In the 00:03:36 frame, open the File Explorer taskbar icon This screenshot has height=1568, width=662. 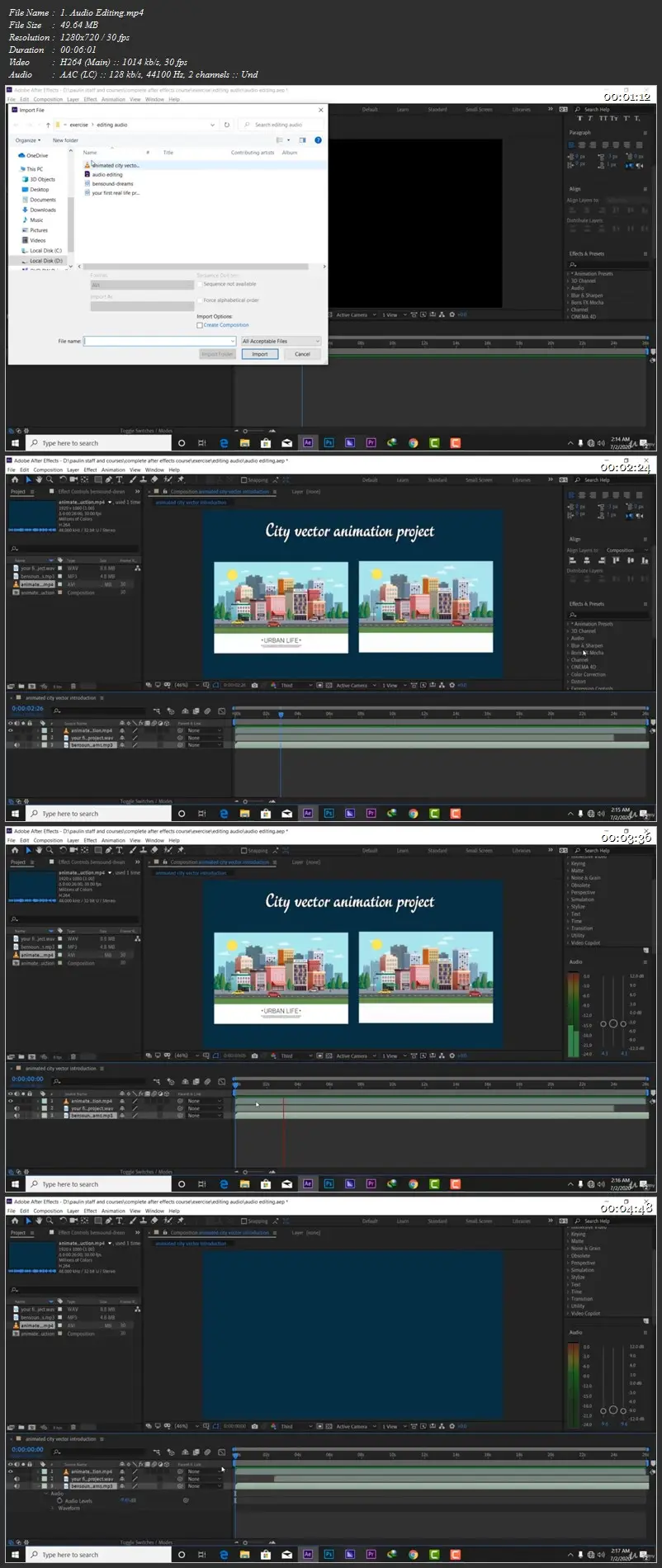point(244,1184)
